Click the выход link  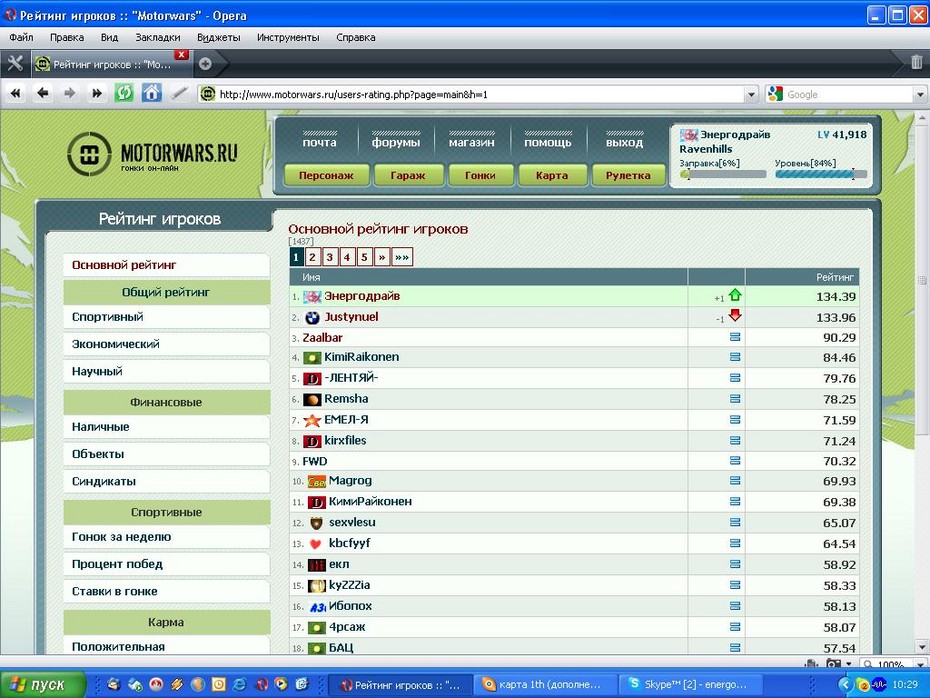(x=625, y=142)
